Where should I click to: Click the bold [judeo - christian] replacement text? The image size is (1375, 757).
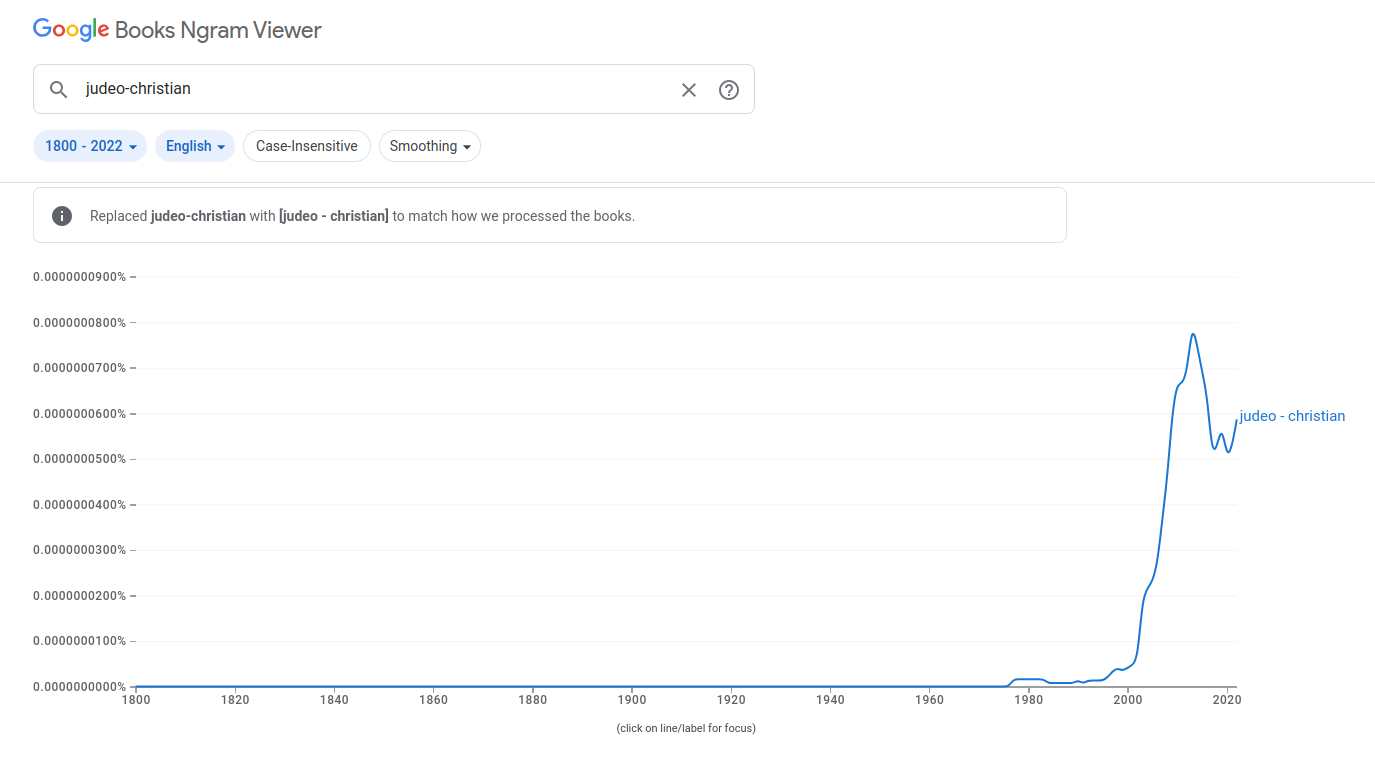click(334, 215)
